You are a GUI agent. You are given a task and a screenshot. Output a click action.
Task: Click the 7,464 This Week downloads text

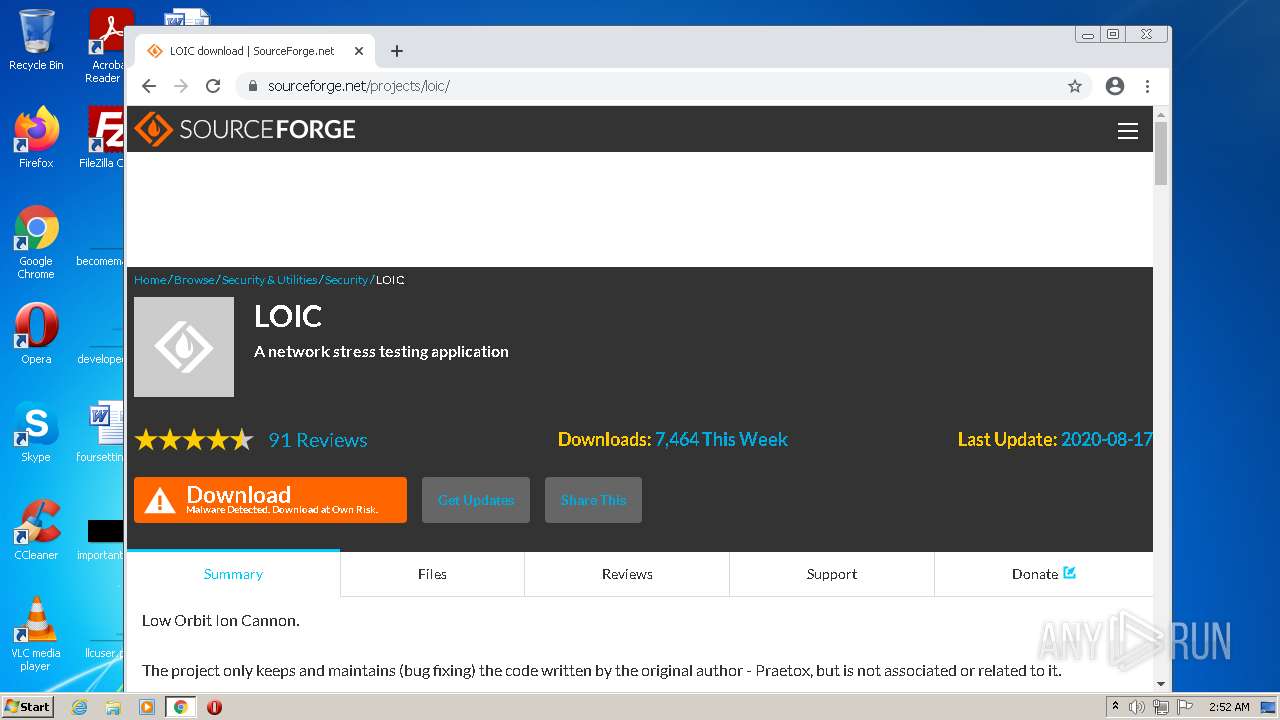click(x=721, y=440)
